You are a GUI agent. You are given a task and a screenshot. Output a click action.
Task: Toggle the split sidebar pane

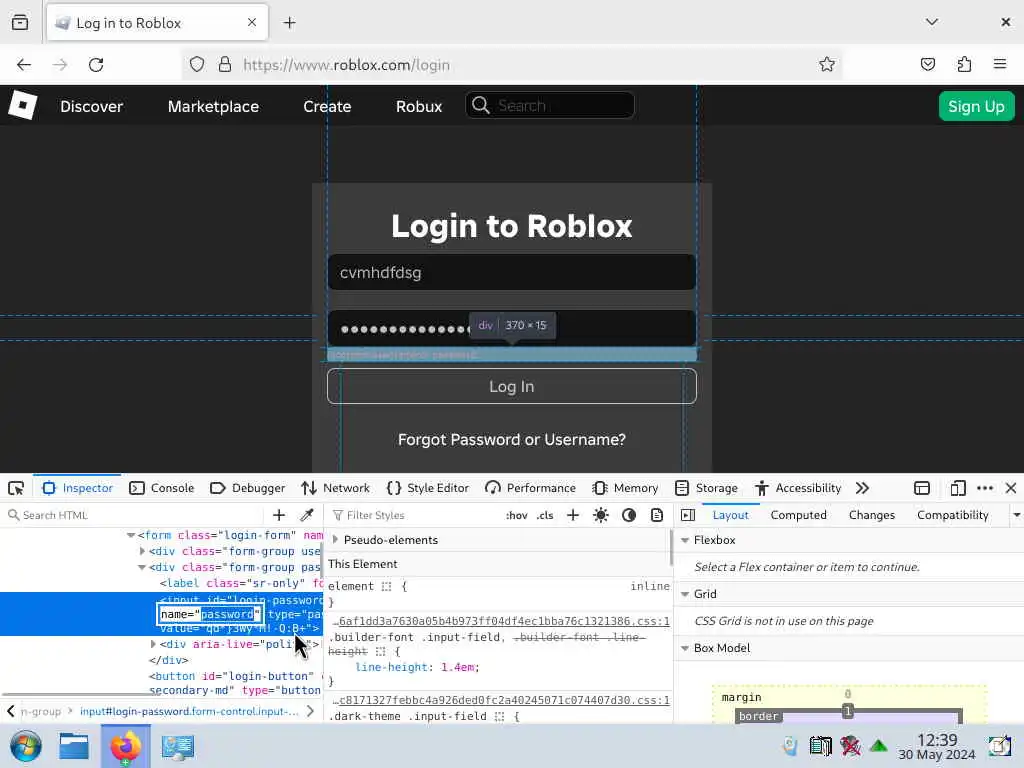688,515
